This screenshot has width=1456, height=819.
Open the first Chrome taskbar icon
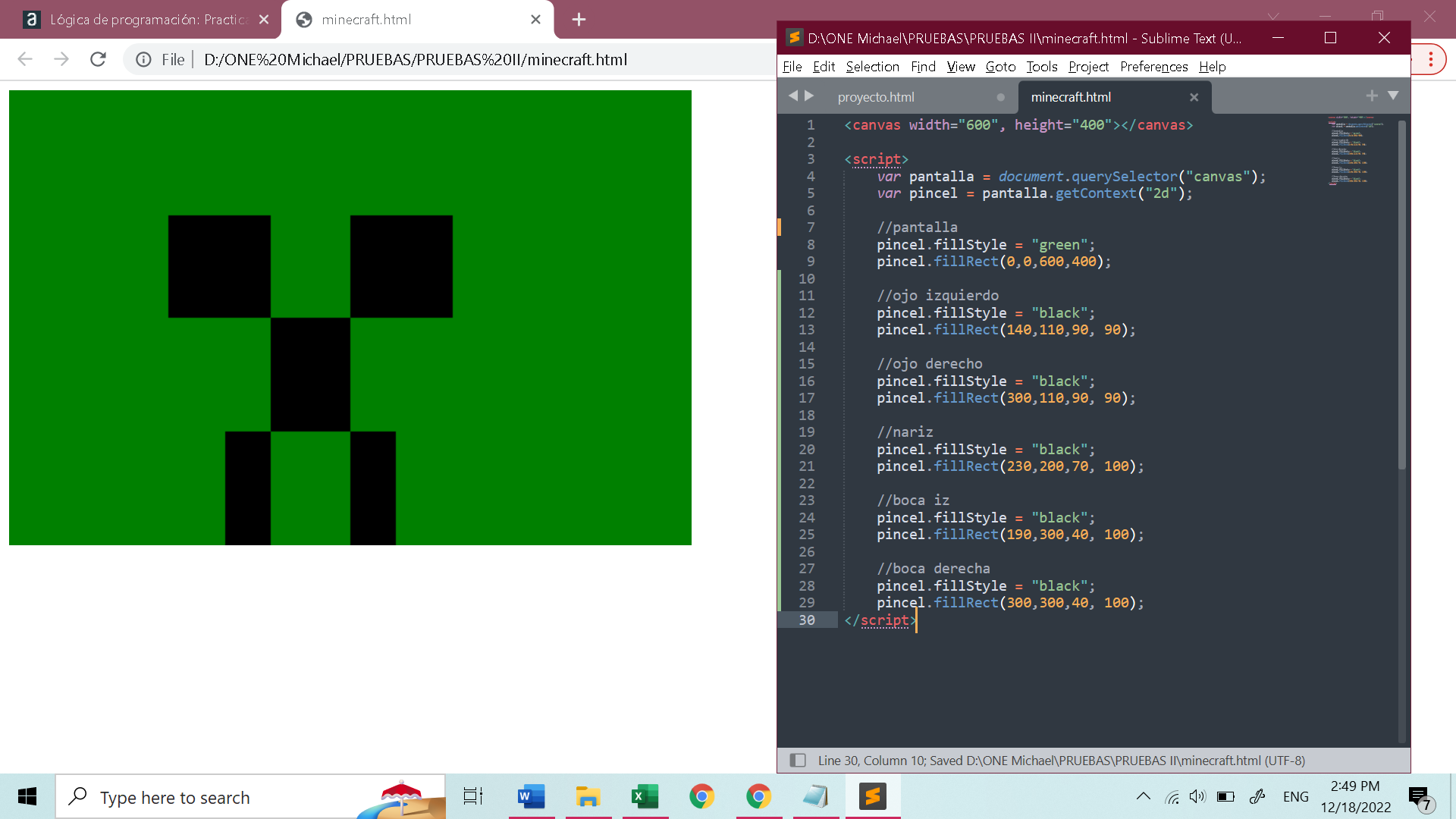[x=701, y=796]
